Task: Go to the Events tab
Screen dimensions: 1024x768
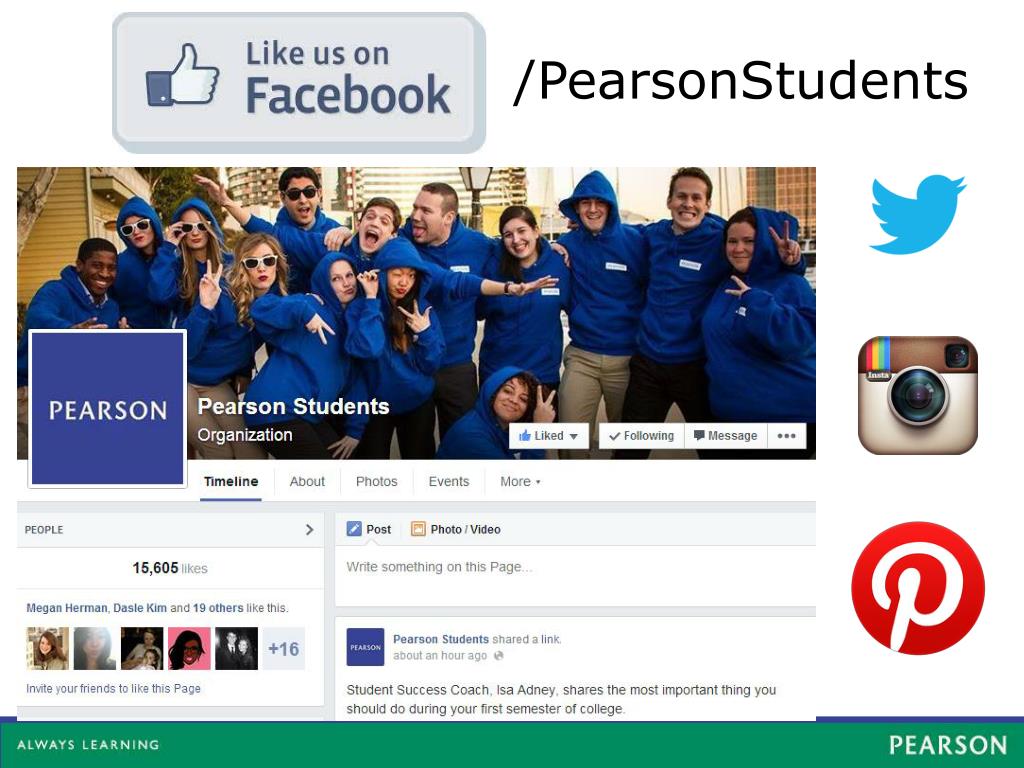Action: [449, 482]
